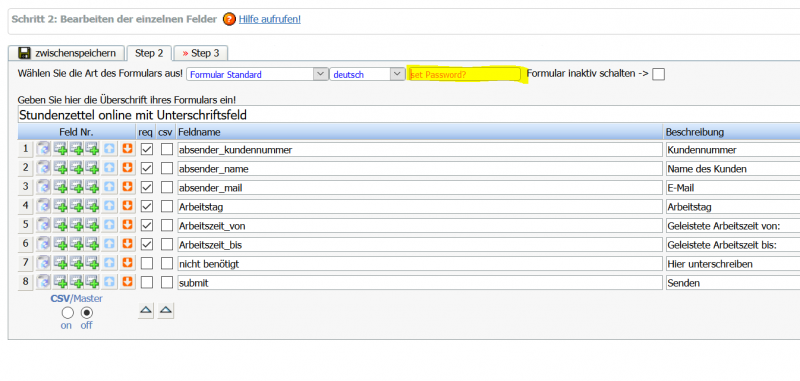Click the orange question mark help icon

point(230,19)
